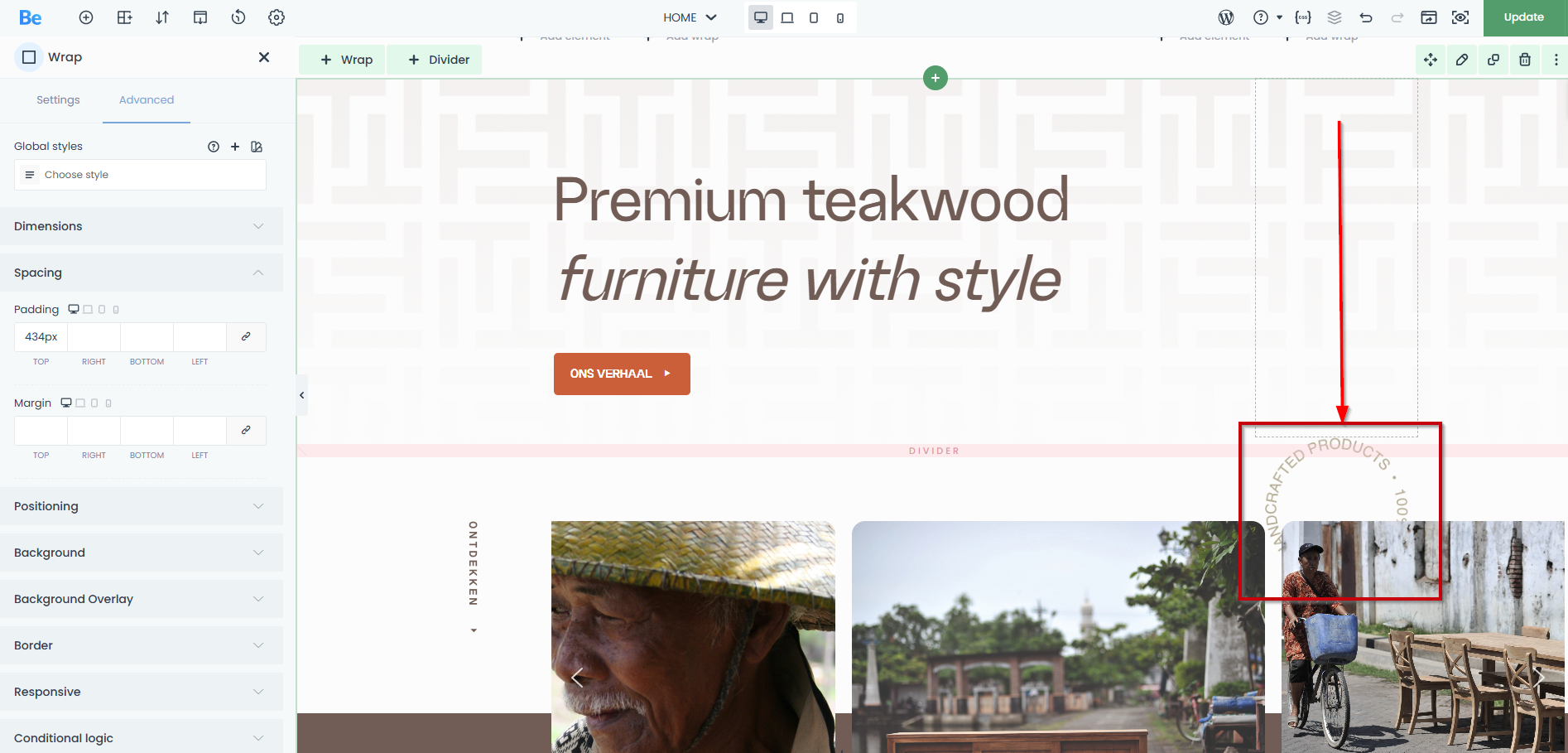Screen dimensions: 1568x753
Task: Click the Padding right input field
Action: 94,337
